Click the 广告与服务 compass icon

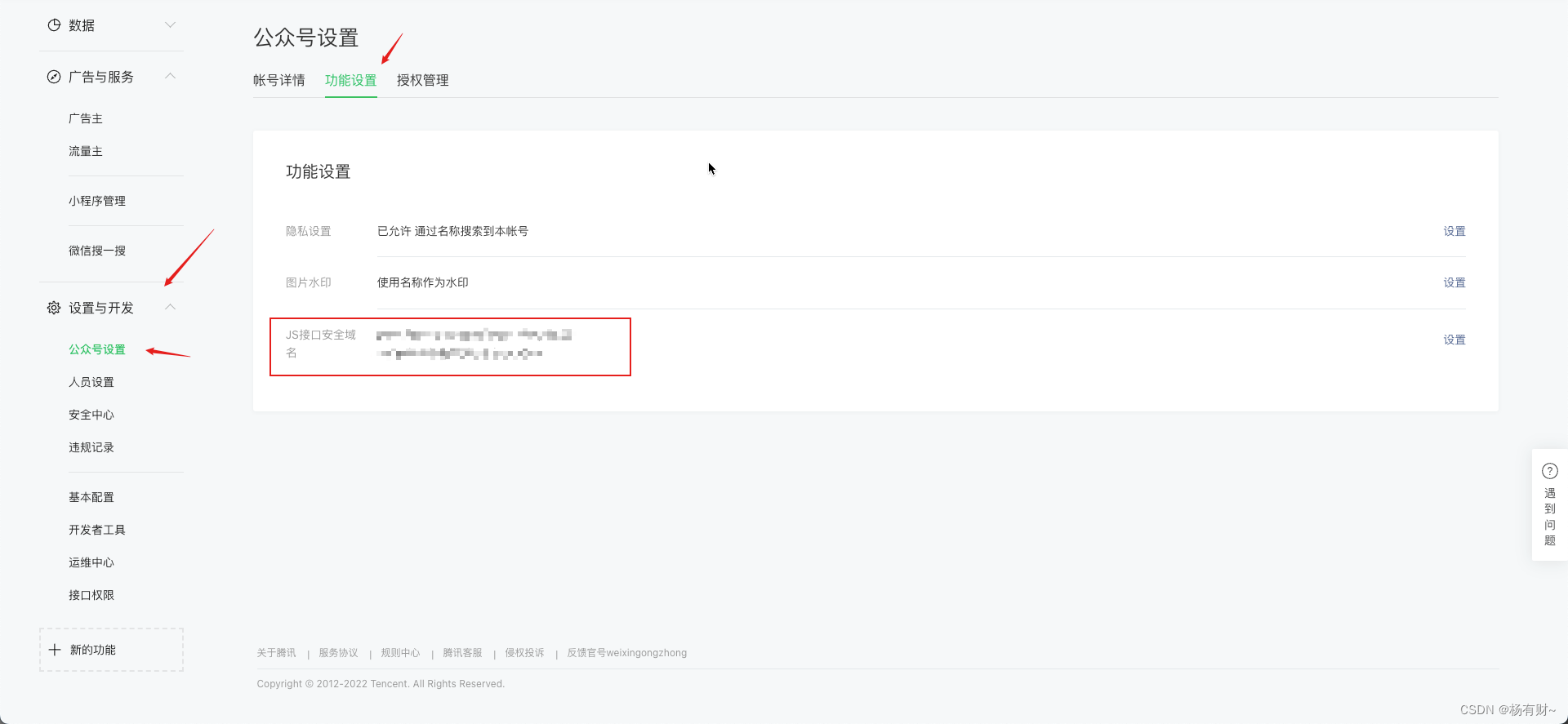[x=54, y=77]
